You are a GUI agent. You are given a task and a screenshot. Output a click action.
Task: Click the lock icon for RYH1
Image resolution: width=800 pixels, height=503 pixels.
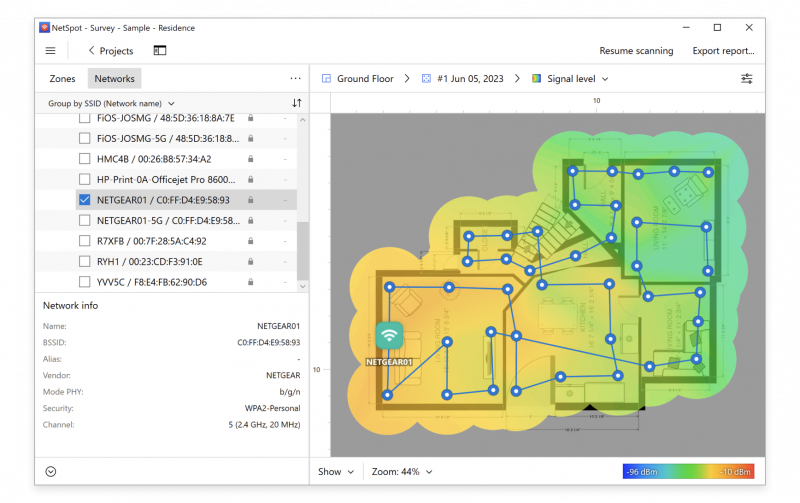(x=251, y=261)
